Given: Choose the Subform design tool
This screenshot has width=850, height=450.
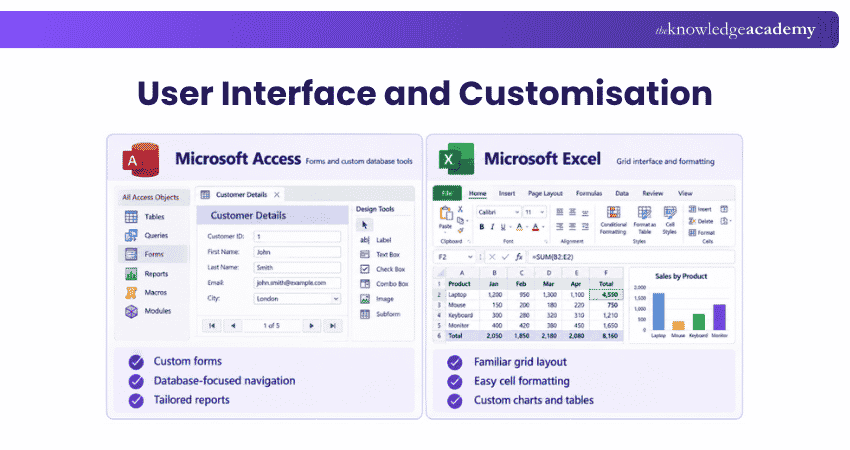Looking at the screenshot, I should (380, 314).
